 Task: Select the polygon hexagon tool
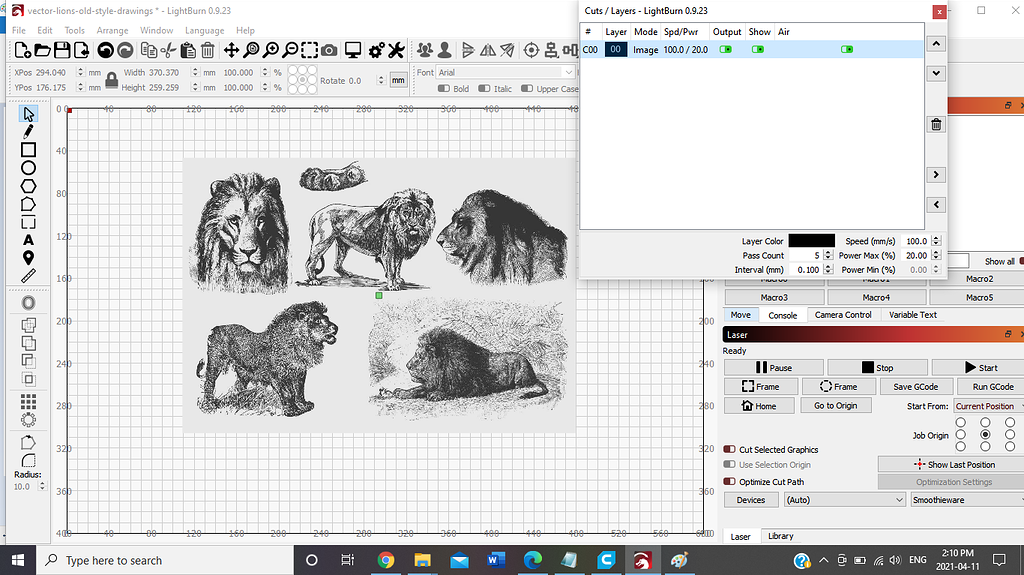coord(28,186)
